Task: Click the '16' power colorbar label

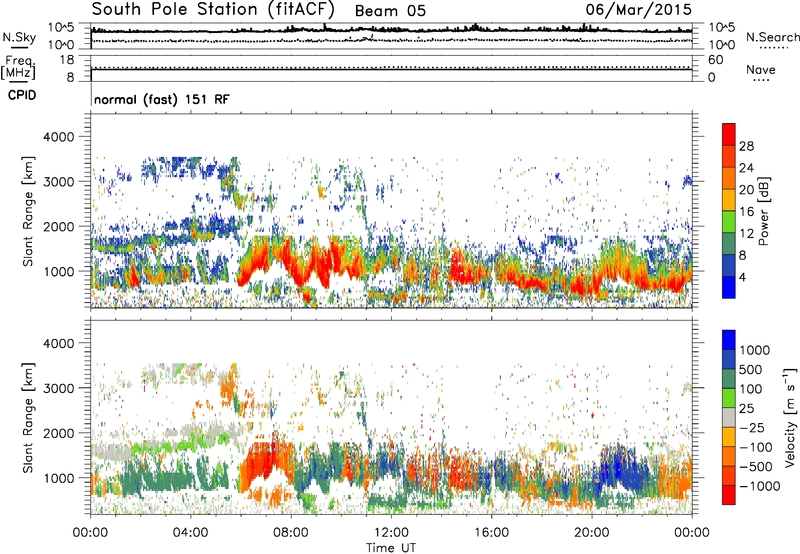Action: coord(746,212)
